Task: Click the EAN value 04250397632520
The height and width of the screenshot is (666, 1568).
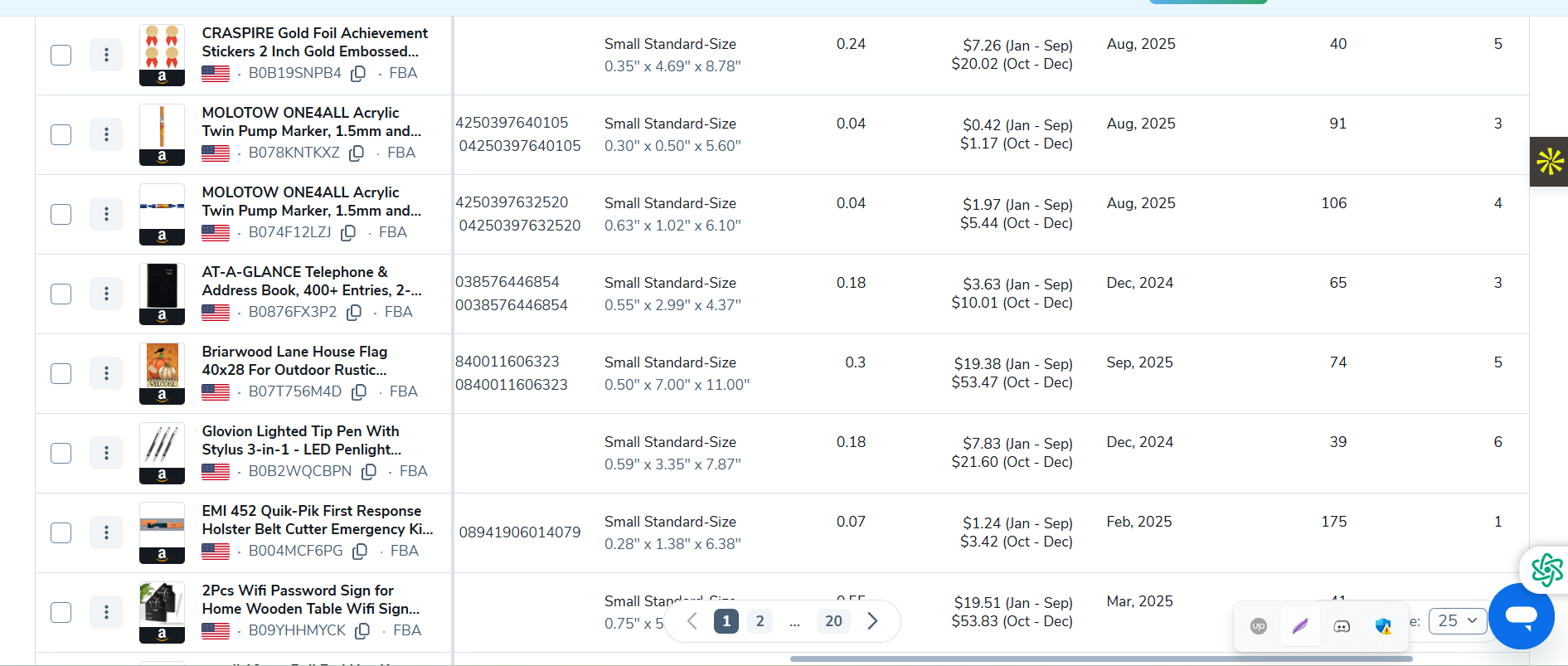Action: point(520,226)
